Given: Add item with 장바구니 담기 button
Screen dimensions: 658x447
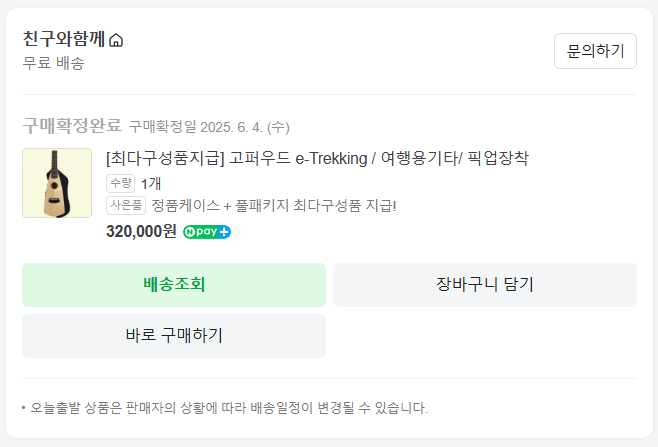Looking at the screenshot, I should [x=484, y=285].
